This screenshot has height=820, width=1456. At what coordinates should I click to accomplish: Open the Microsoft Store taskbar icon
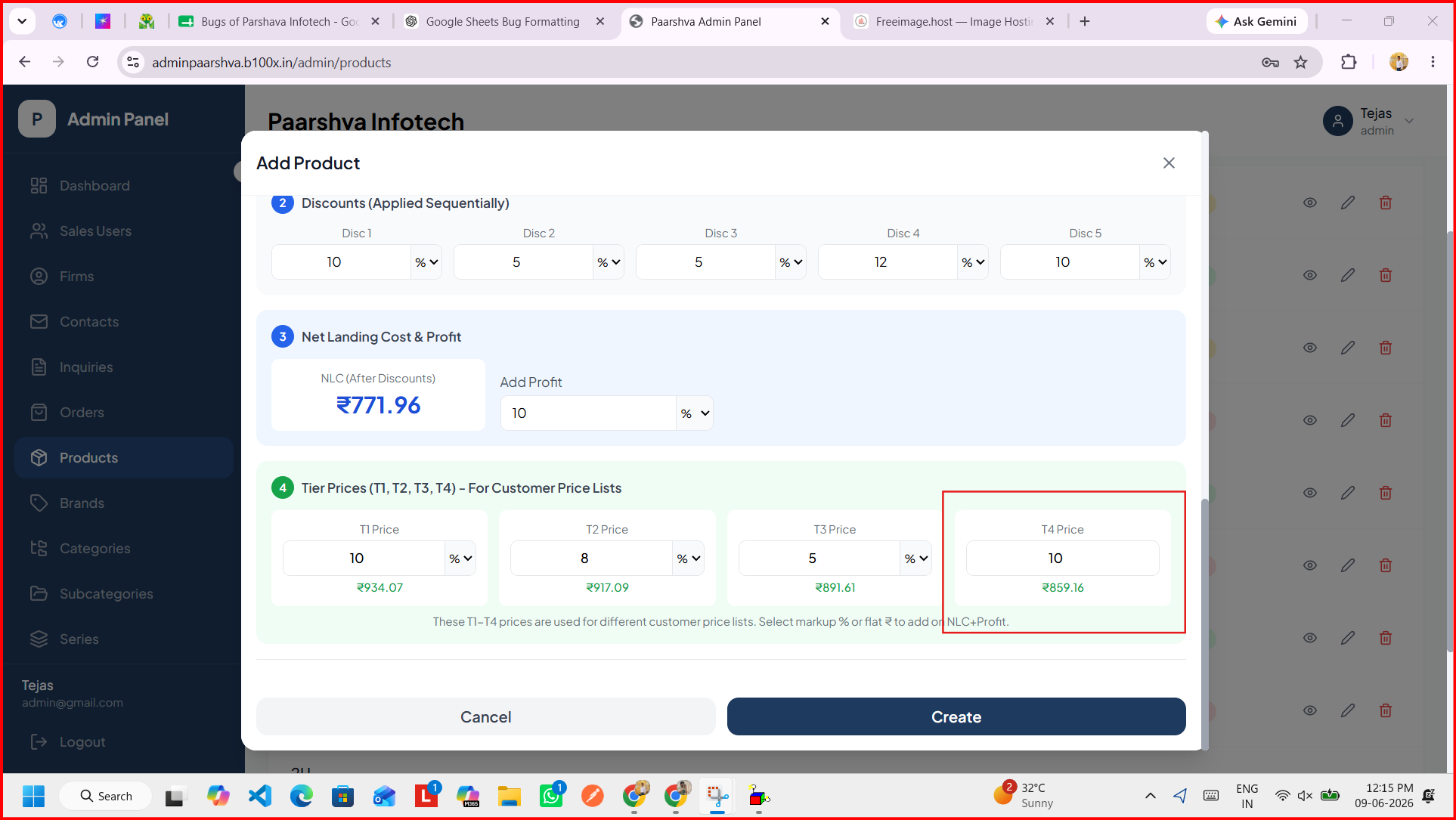pyautogui.click(x=343, y=796)
